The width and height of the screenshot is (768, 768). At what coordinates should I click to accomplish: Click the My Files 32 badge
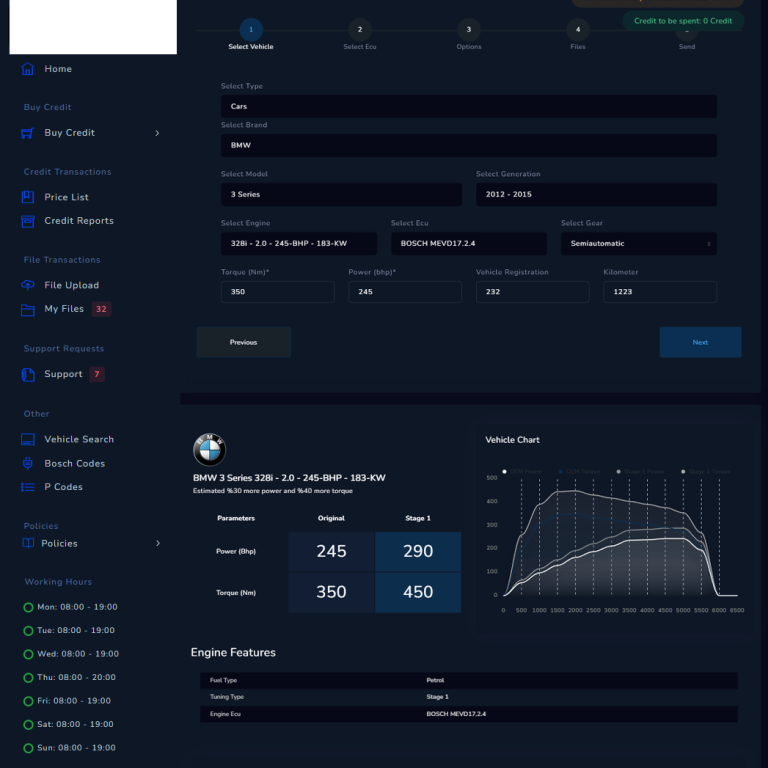(101, 309)
